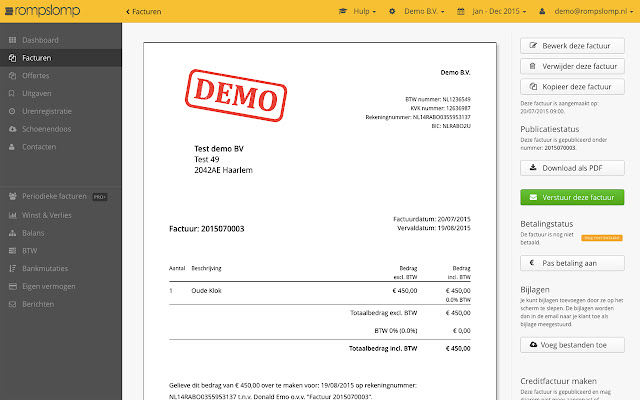The width and height of the screenshot is (640, 400).
Task: Click the orange Nog niet betaald badge
Action: [x=602, y=238]
